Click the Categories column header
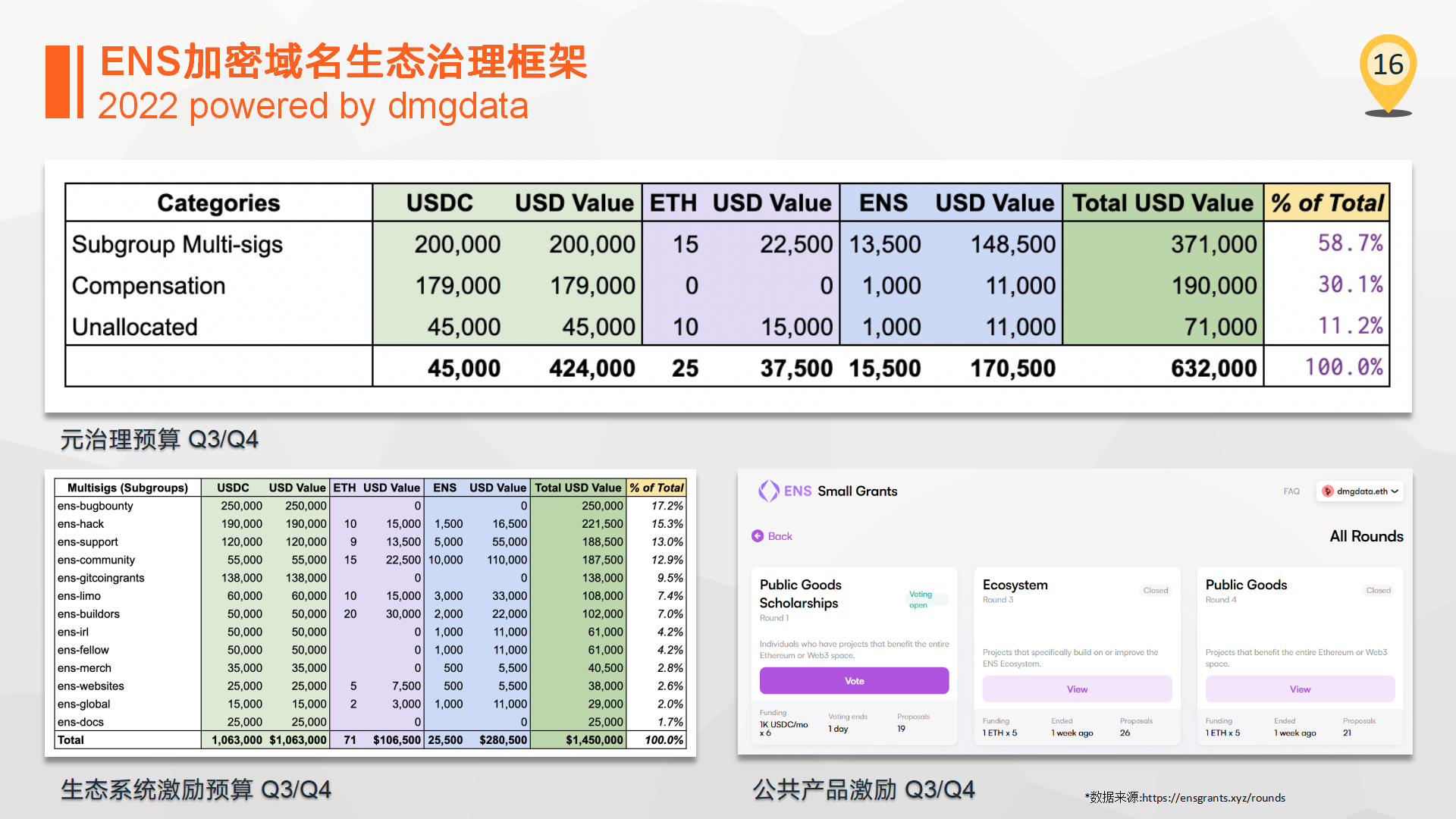Screen dimensions: 1456x819 (218, 202)
